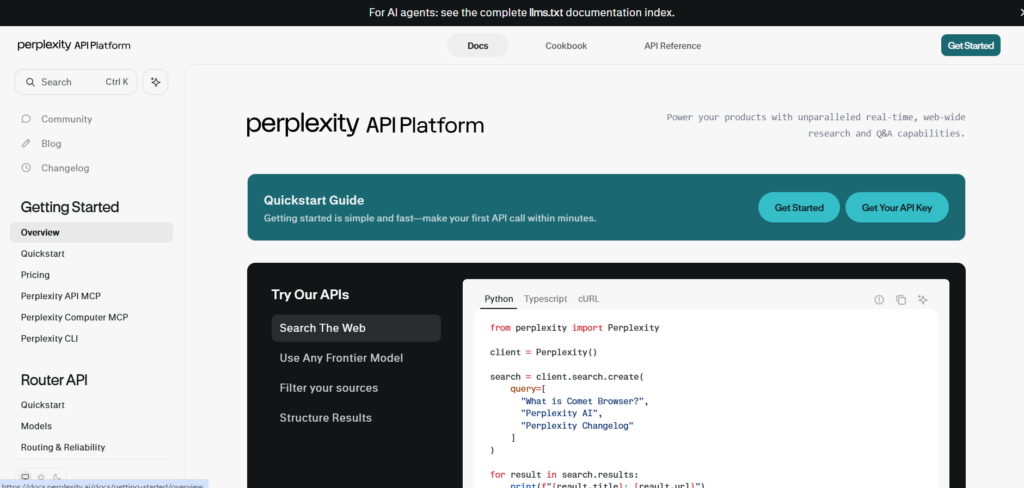The image size is (1024, 488).
Task: Click the "search = client.search.create(" line
Action: pyautogui.click(x=567, y=376)
